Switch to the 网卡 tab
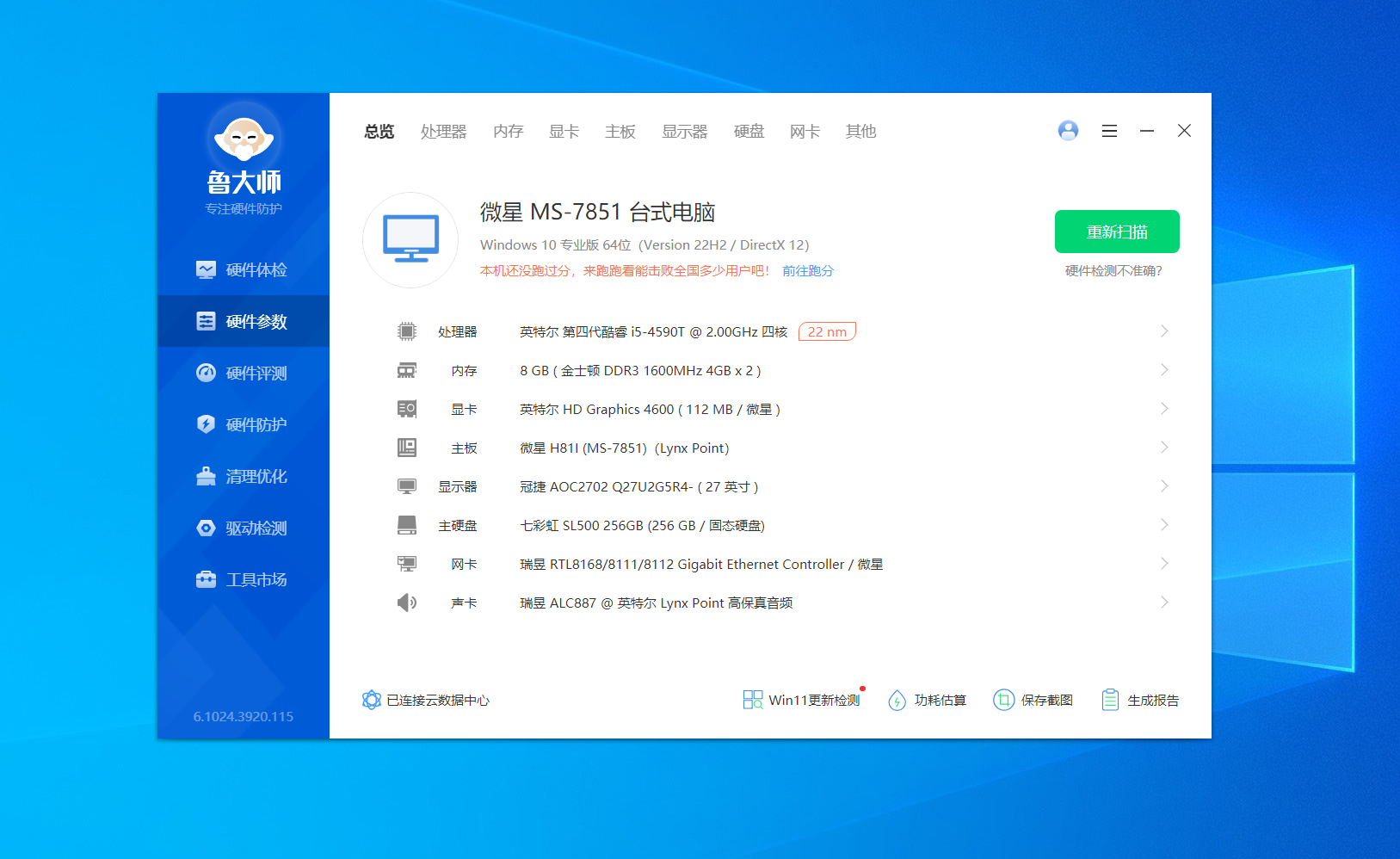 click(805, 131)
